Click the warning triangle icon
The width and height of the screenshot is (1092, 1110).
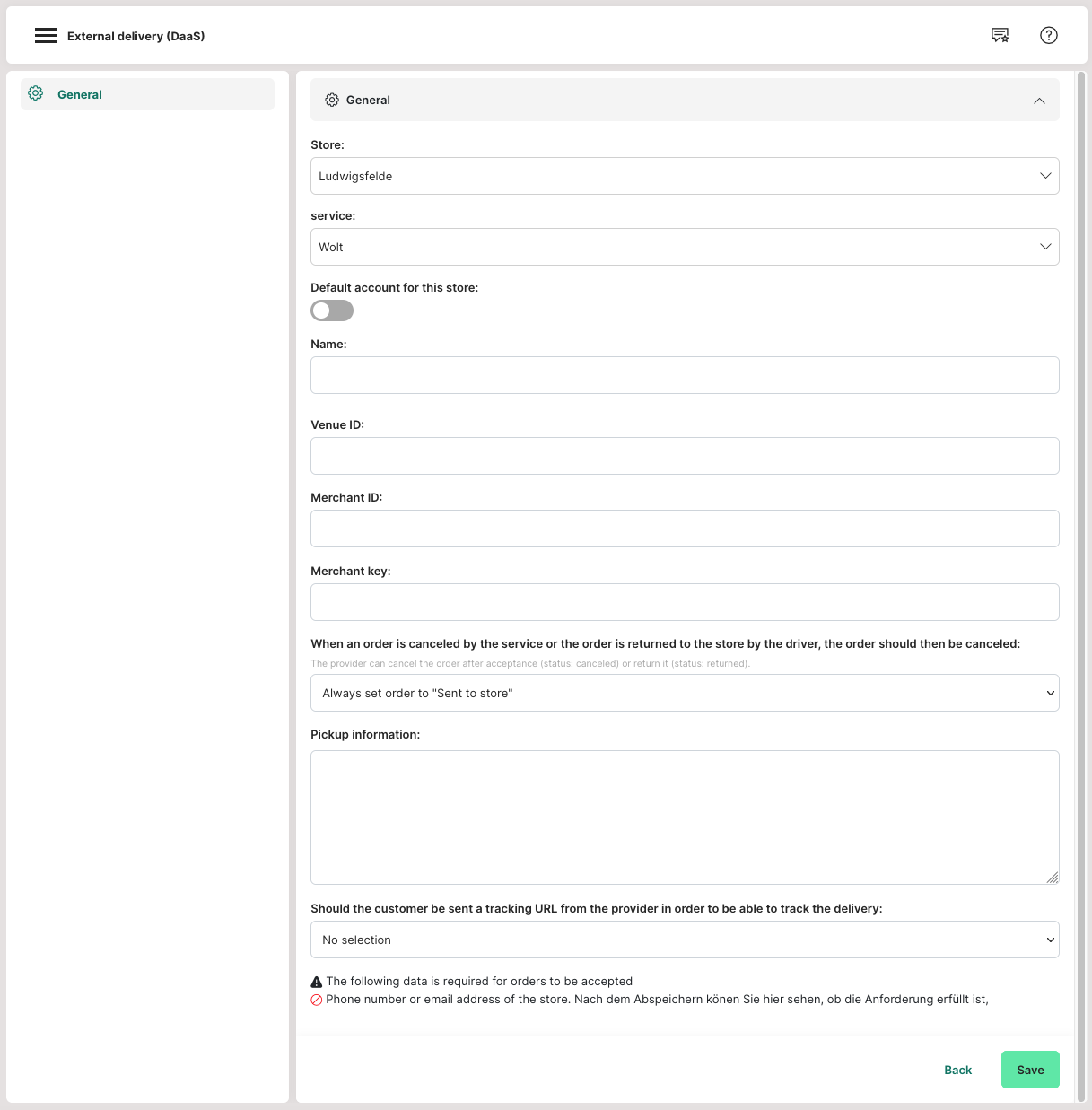tap(317, 982)
